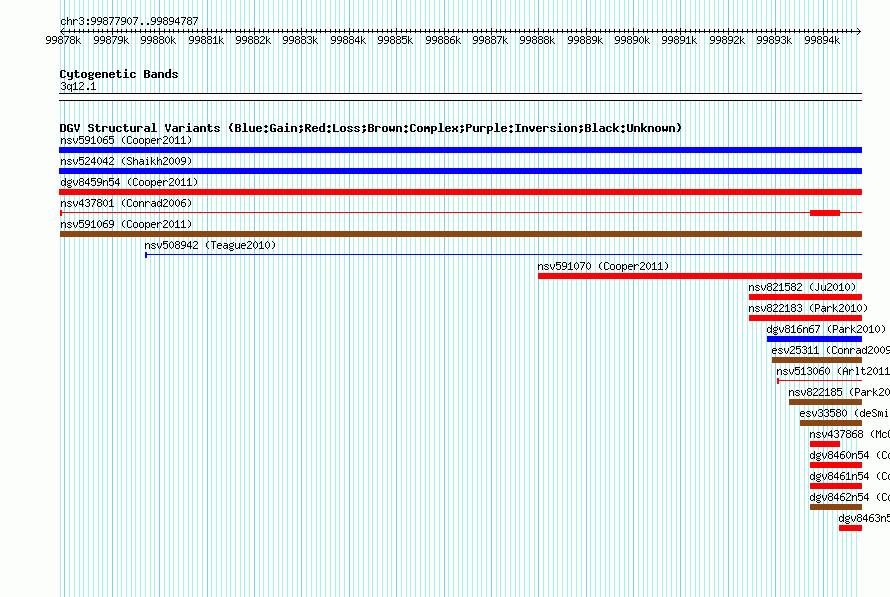Open the dgv8459n54 (Cooper2011) label
Screen dimensions: 890x597
pyautogui.click(x=129, y=182)
